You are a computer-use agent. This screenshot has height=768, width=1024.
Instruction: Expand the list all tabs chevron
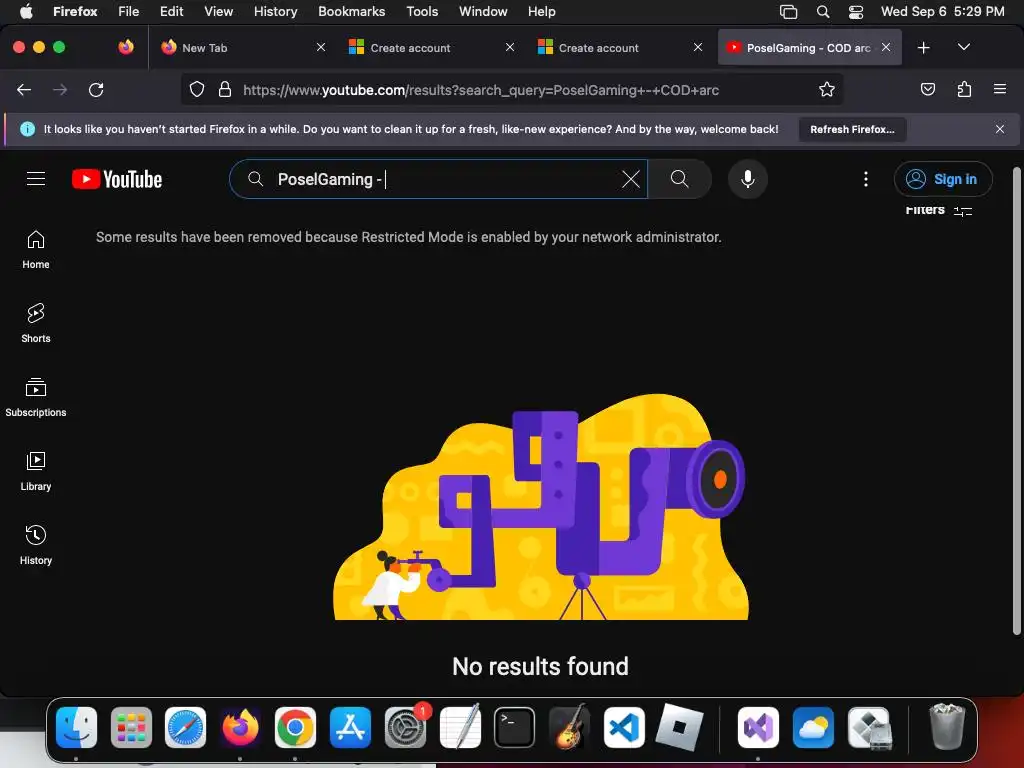point(963,47)
